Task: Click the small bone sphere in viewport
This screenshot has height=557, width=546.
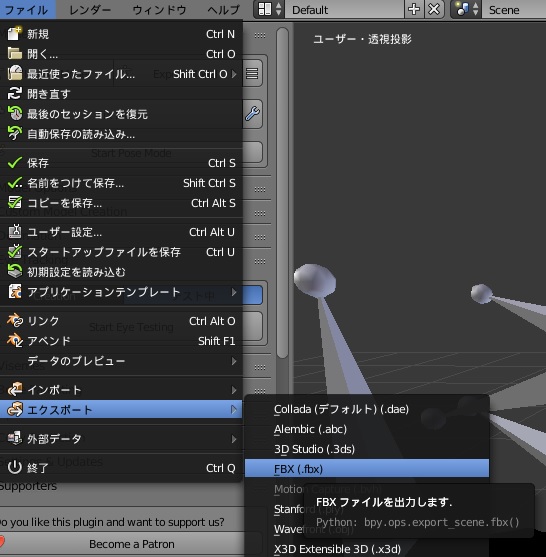Action: [x=481, y=293]
